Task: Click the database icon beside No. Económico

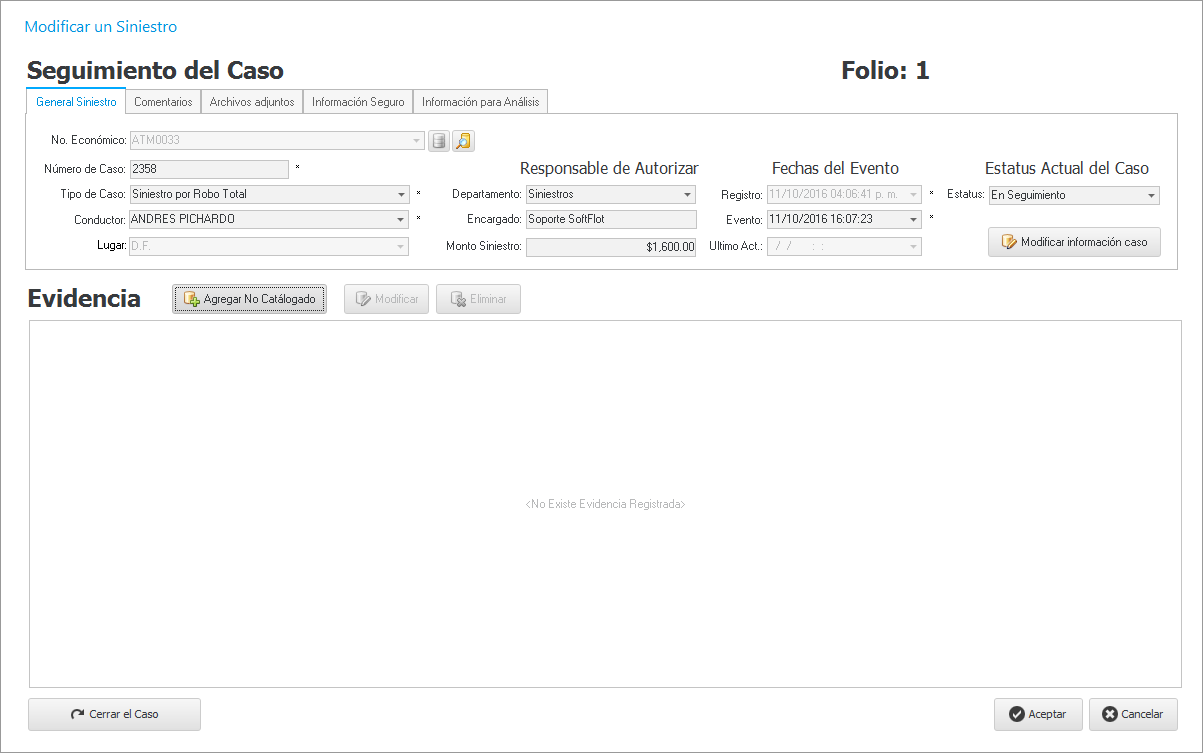Action: 438,141
